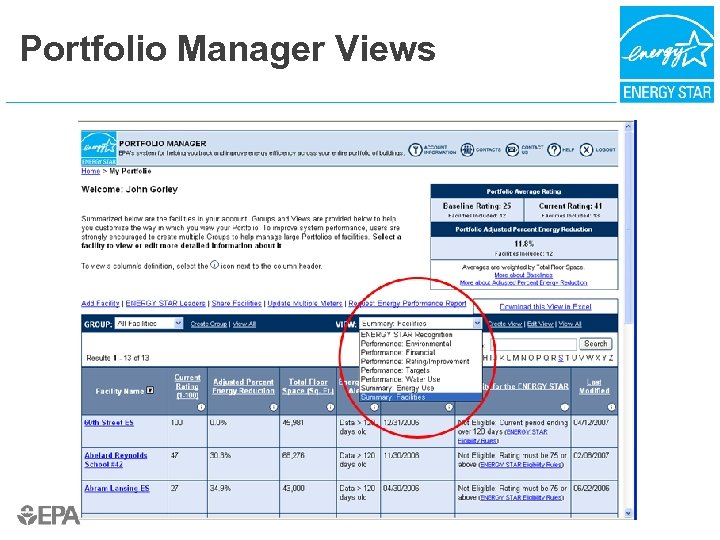Screen dimensions: 720x540
Task: Click Download this View in Excel
Action: pos(546,307)
